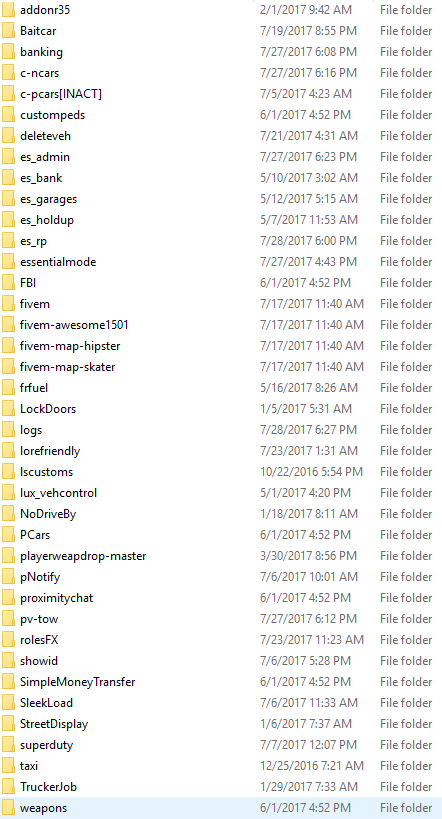Select the StreetDisplay File folder type text
Viewport: 442px width, 819px height.
tap(406, 724)
